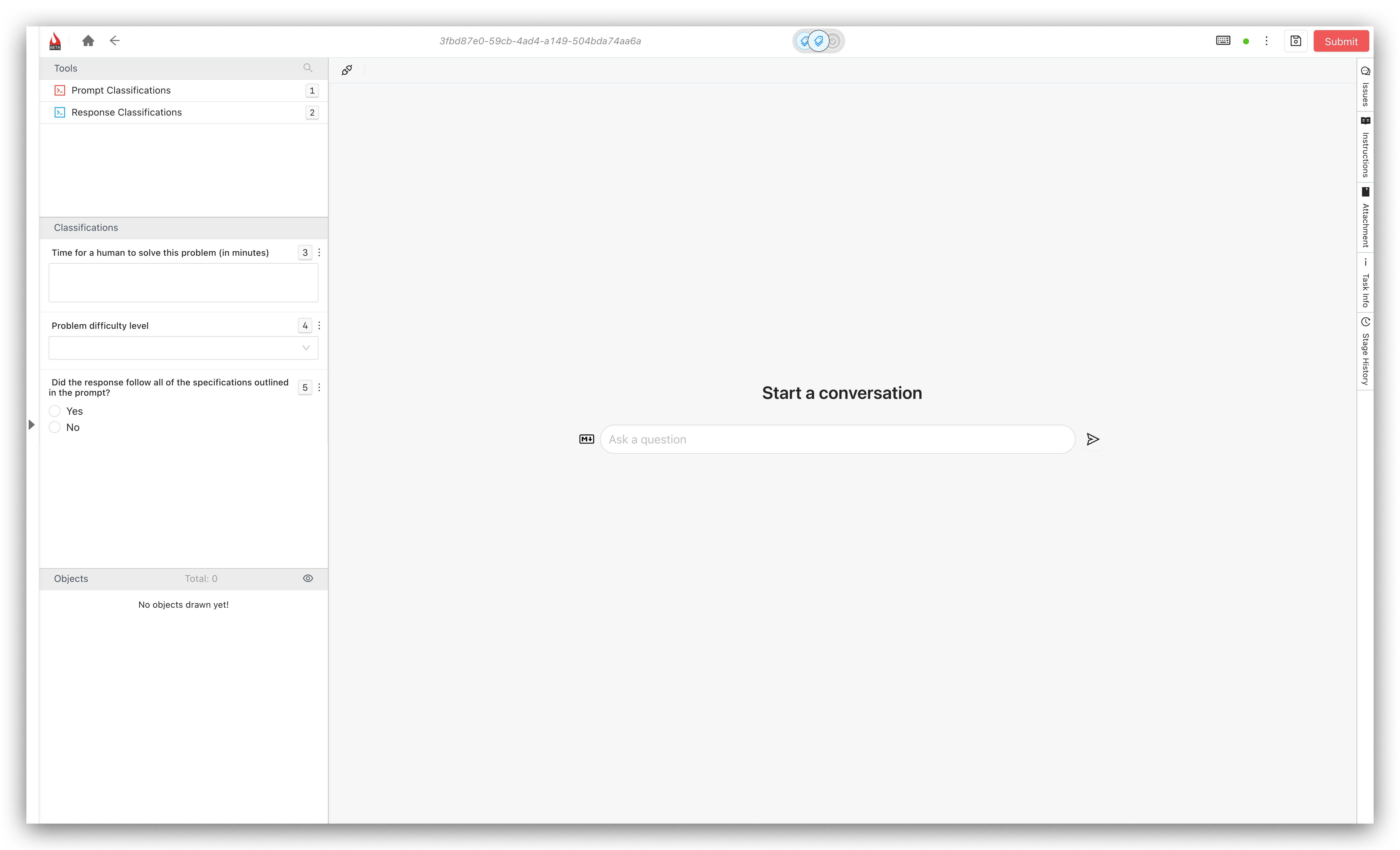
Task: Click the active tag stage icon
Action: coord(819,41)
